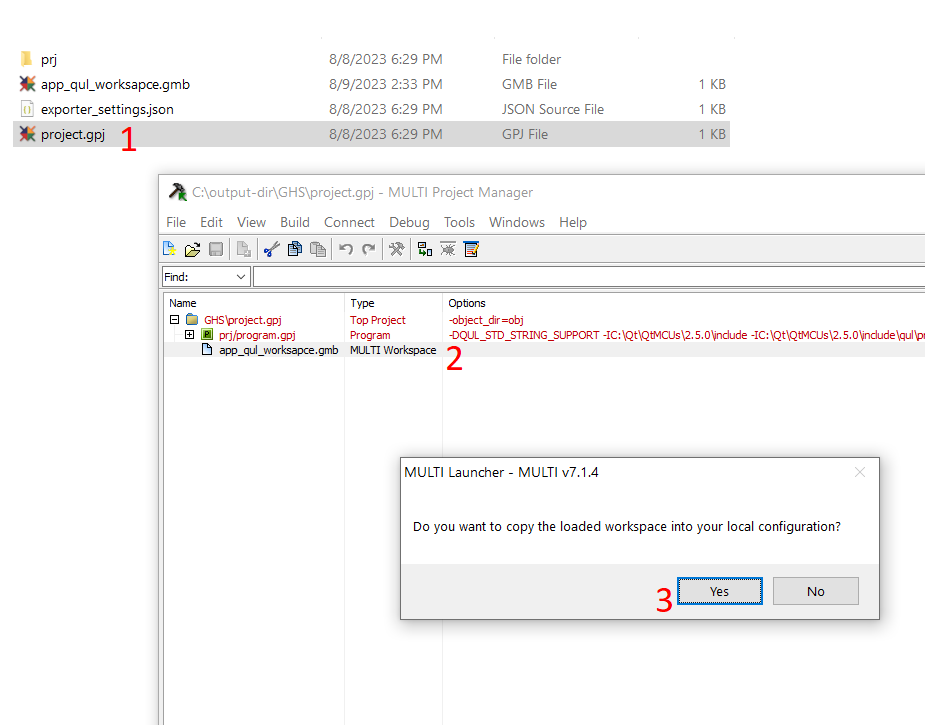Open the Find combo box dropdown
The height and width of the screenshot is (725, 925).
coord(239,276)
